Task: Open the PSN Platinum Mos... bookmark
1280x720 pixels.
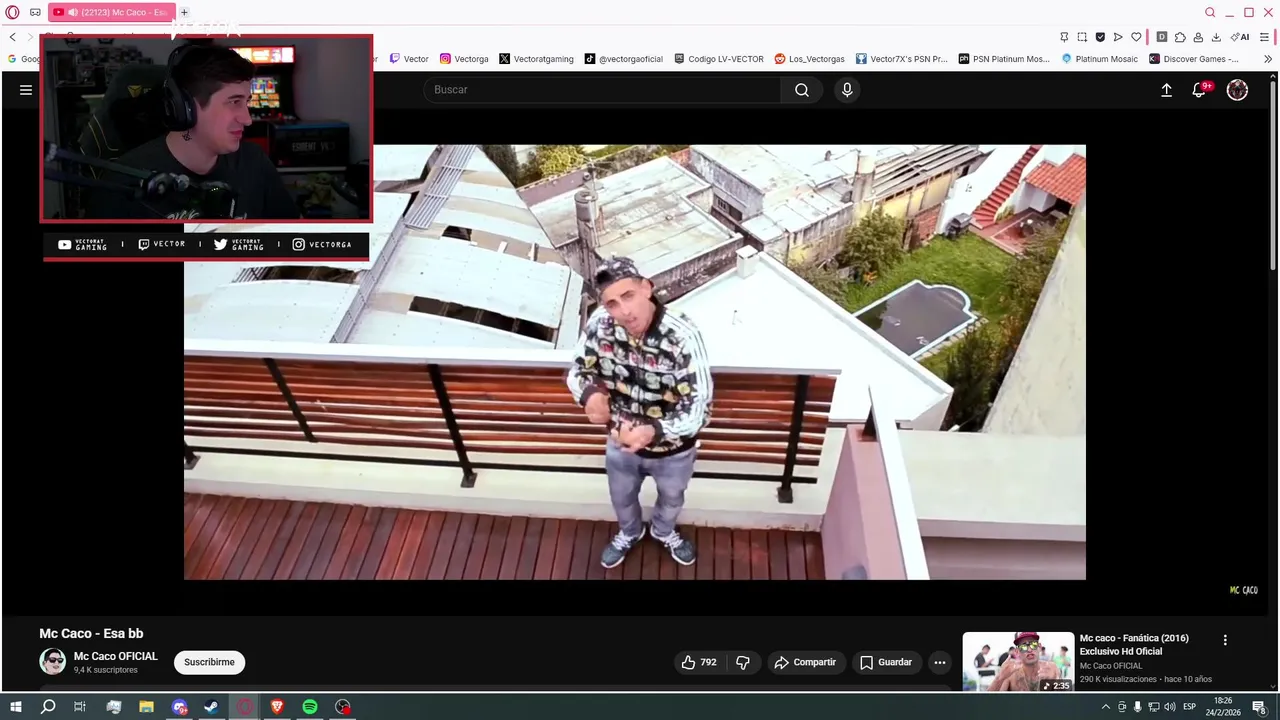Action: [1004, 59]
